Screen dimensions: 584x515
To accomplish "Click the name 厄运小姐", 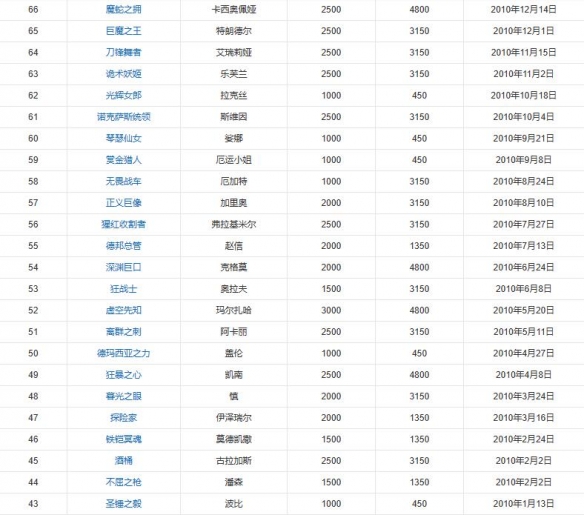I will click(x=234, y=160).
